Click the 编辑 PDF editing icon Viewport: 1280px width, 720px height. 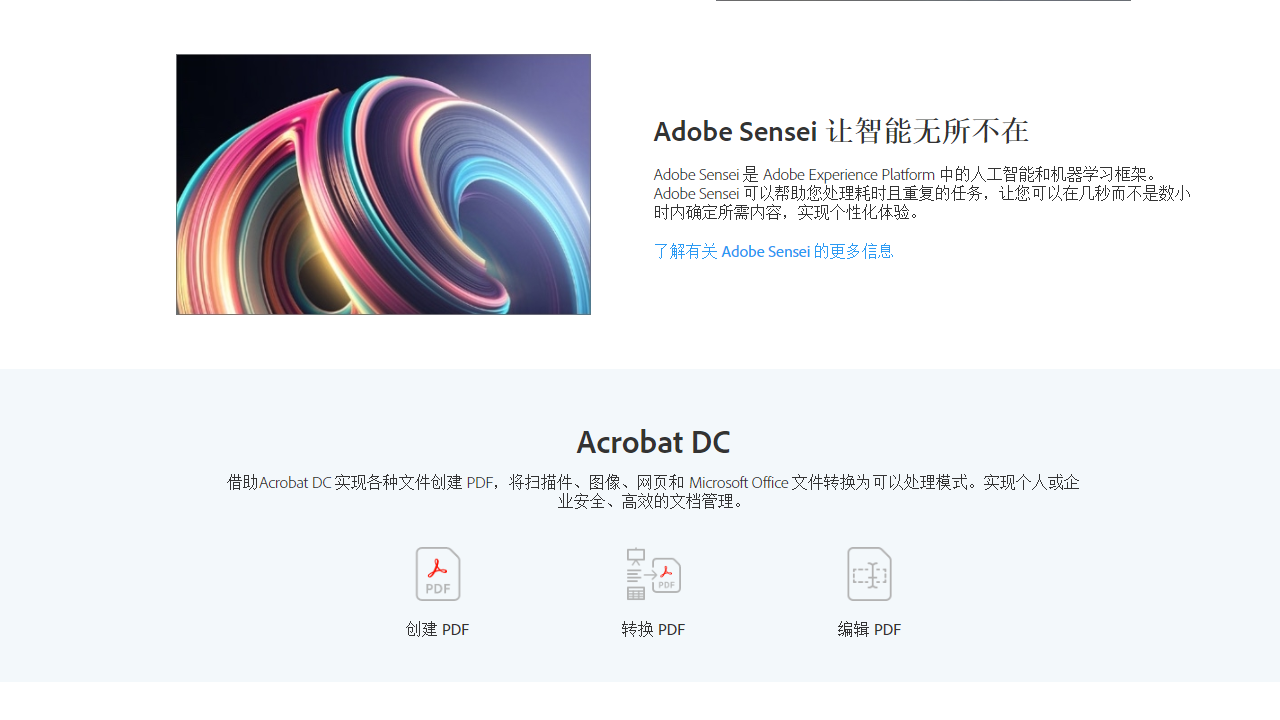click(869, 574)
